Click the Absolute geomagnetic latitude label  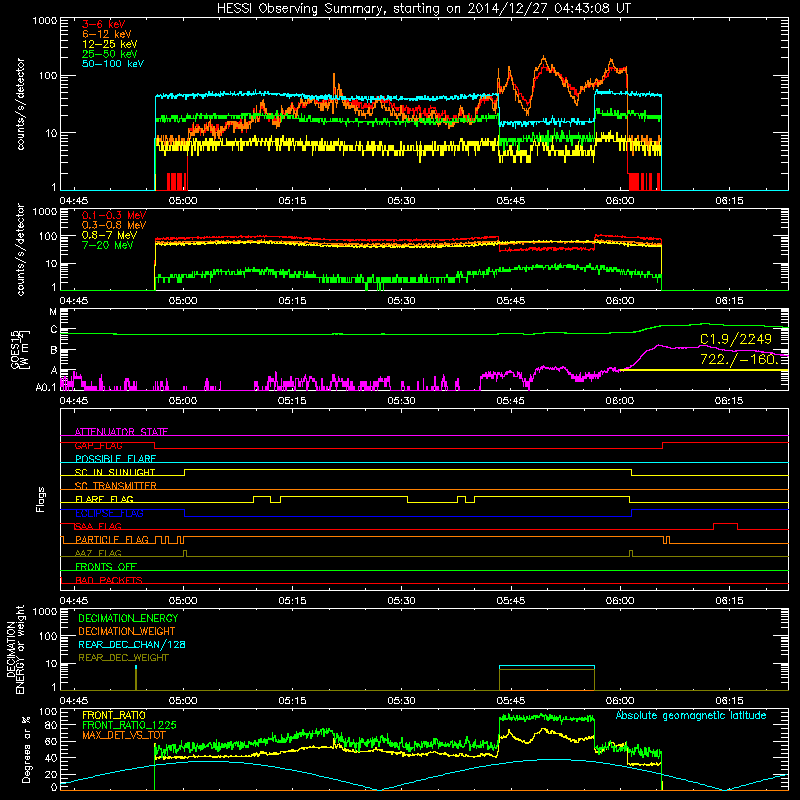coord(691,716)
